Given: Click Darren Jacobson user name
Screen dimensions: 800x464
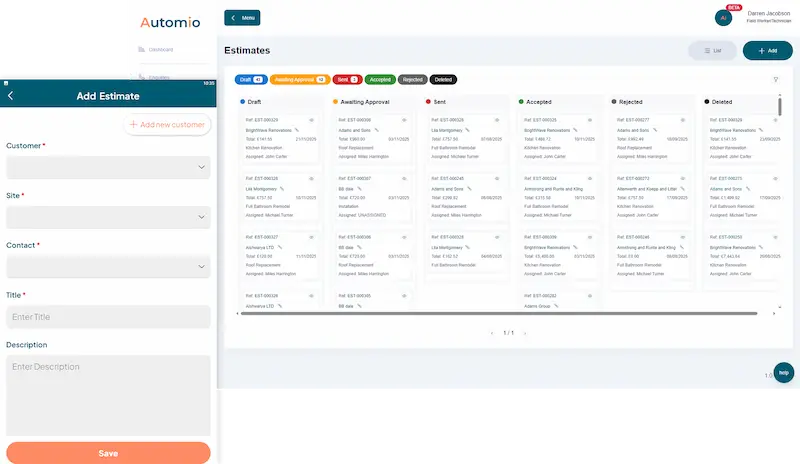Looking at the screenshot, I should click(768, 13).
